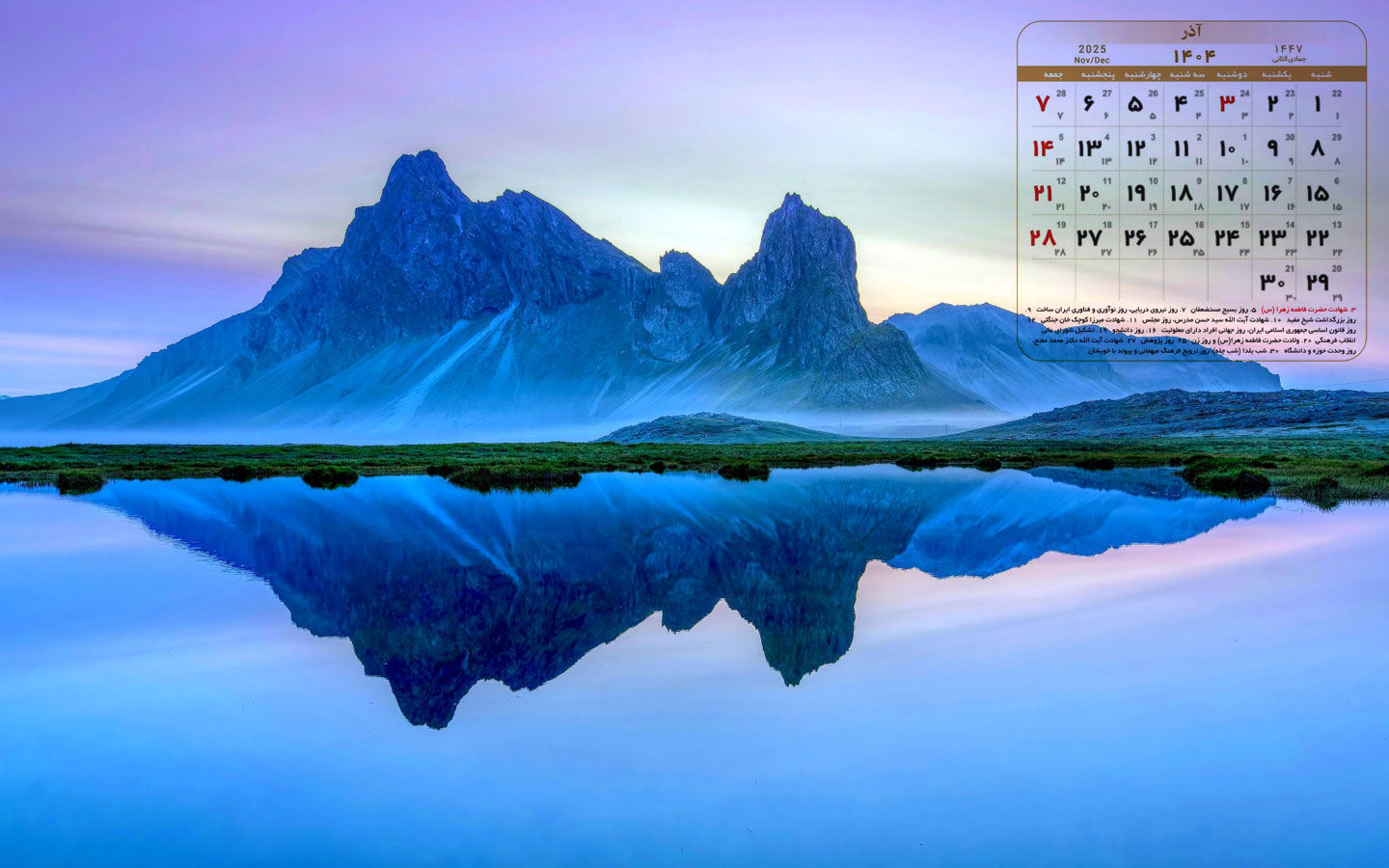This screenshot has height=868, width=1389.
Task: Select the red holiday date ۳ Azar
Action: click(1227, 103)
